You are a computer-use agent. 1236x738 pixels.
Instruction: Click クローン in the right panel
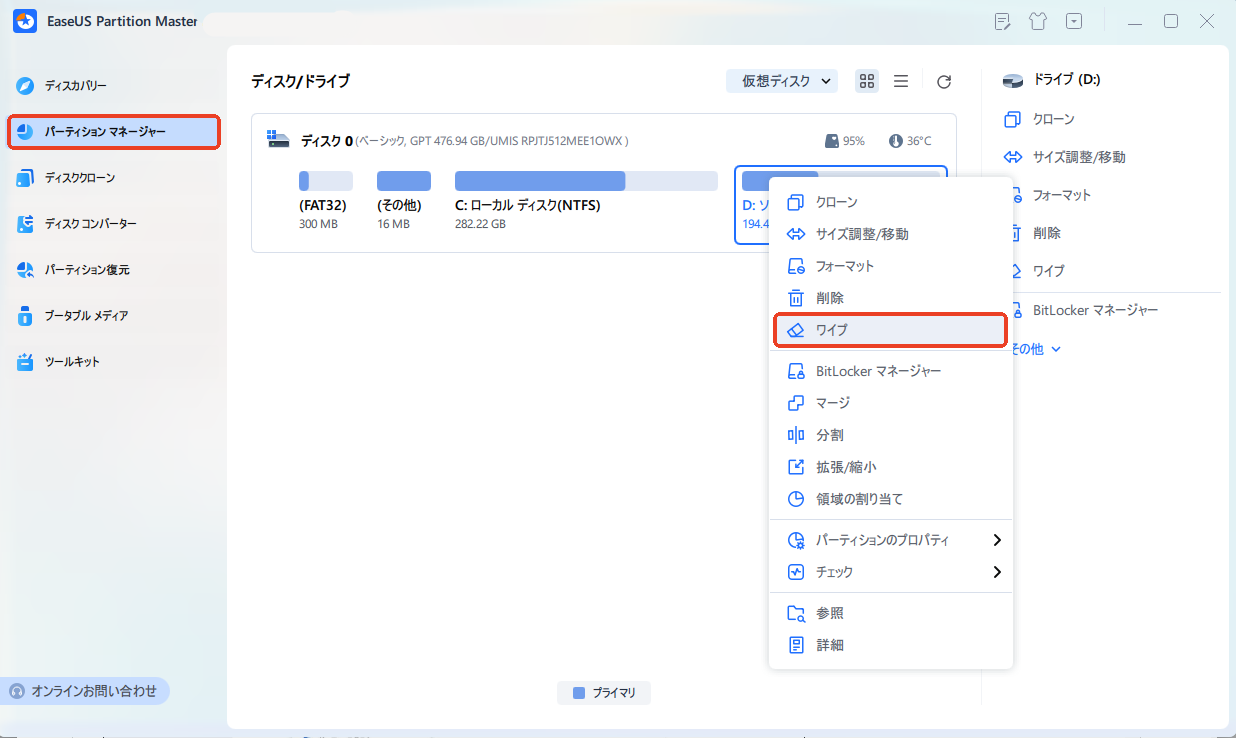pos(1053,119)
